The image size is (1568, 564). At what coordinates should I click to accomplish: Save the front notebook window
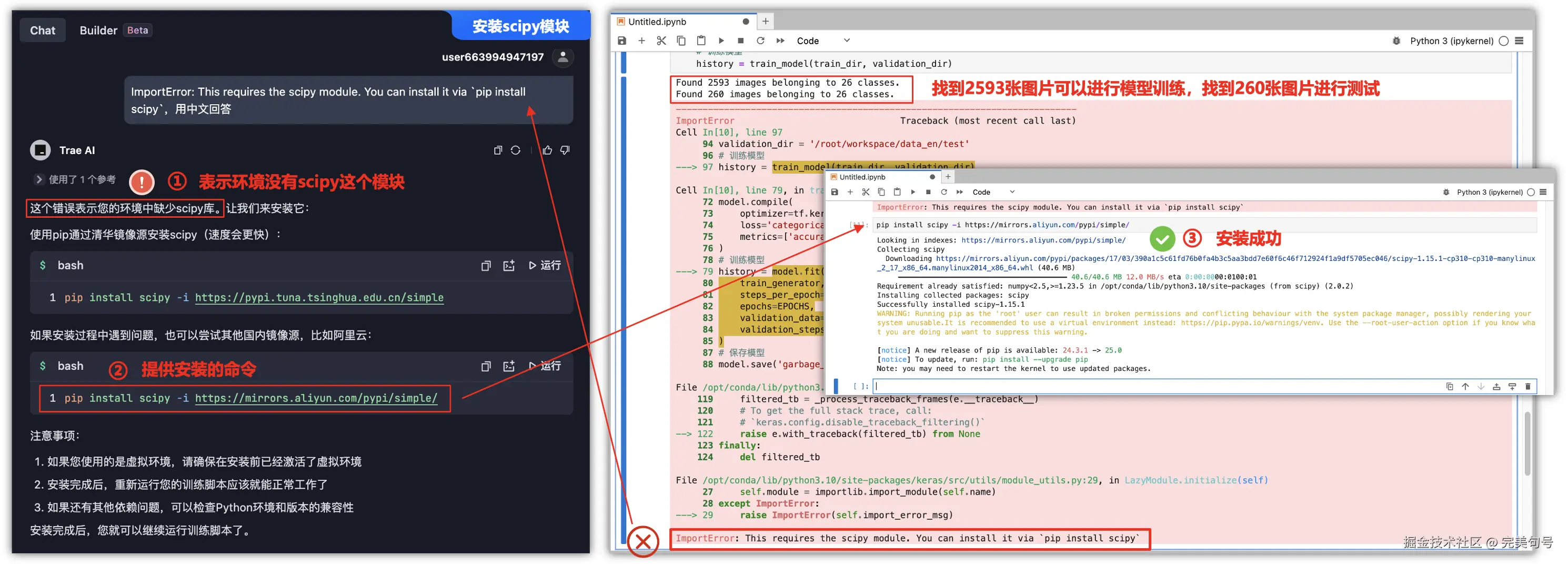(x=835, y=192)
